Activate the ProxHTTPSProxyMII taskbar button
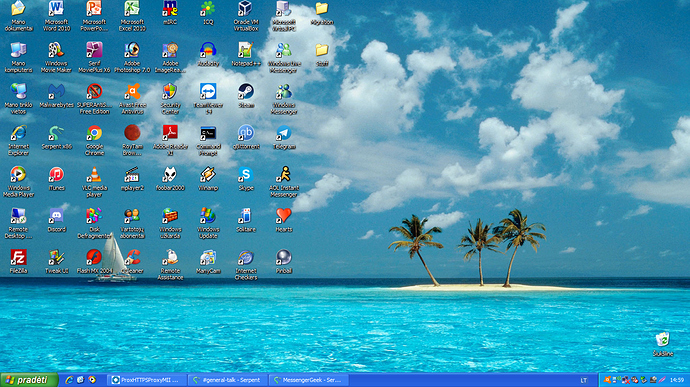This screenshot has width=690, height=387. click(147, 380)
